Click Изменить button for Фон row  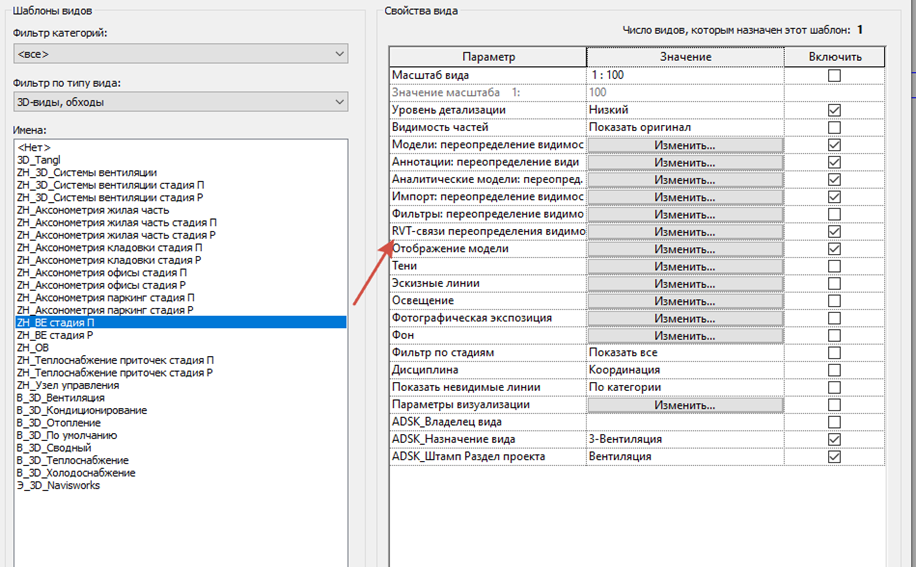pyautogui.click(x=685, y=336)
